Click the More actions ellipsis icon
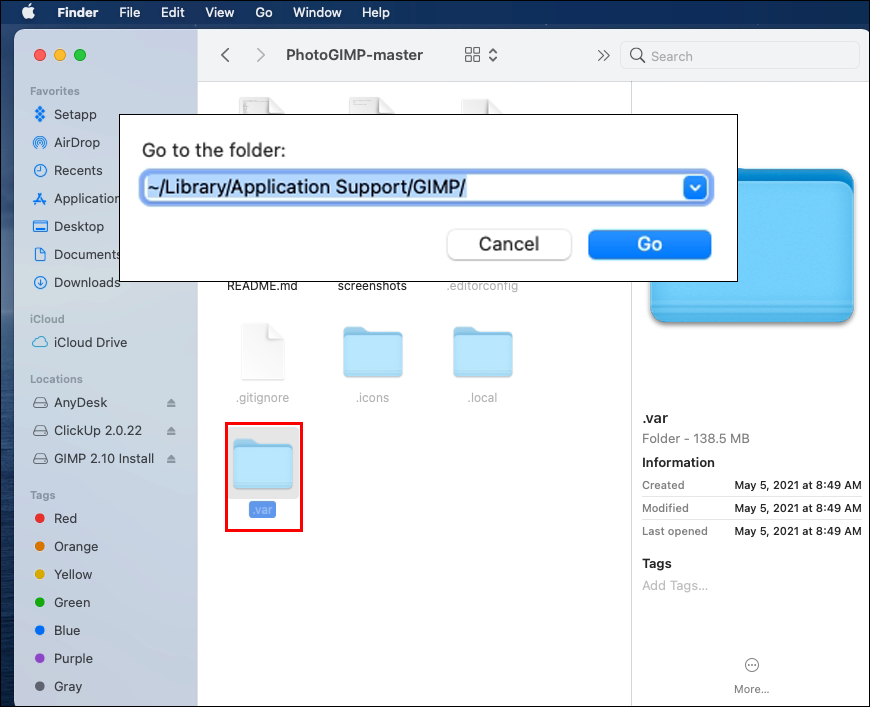Image resolution: width=870 pixels, height=707 pixels. (x=751, y=665)
